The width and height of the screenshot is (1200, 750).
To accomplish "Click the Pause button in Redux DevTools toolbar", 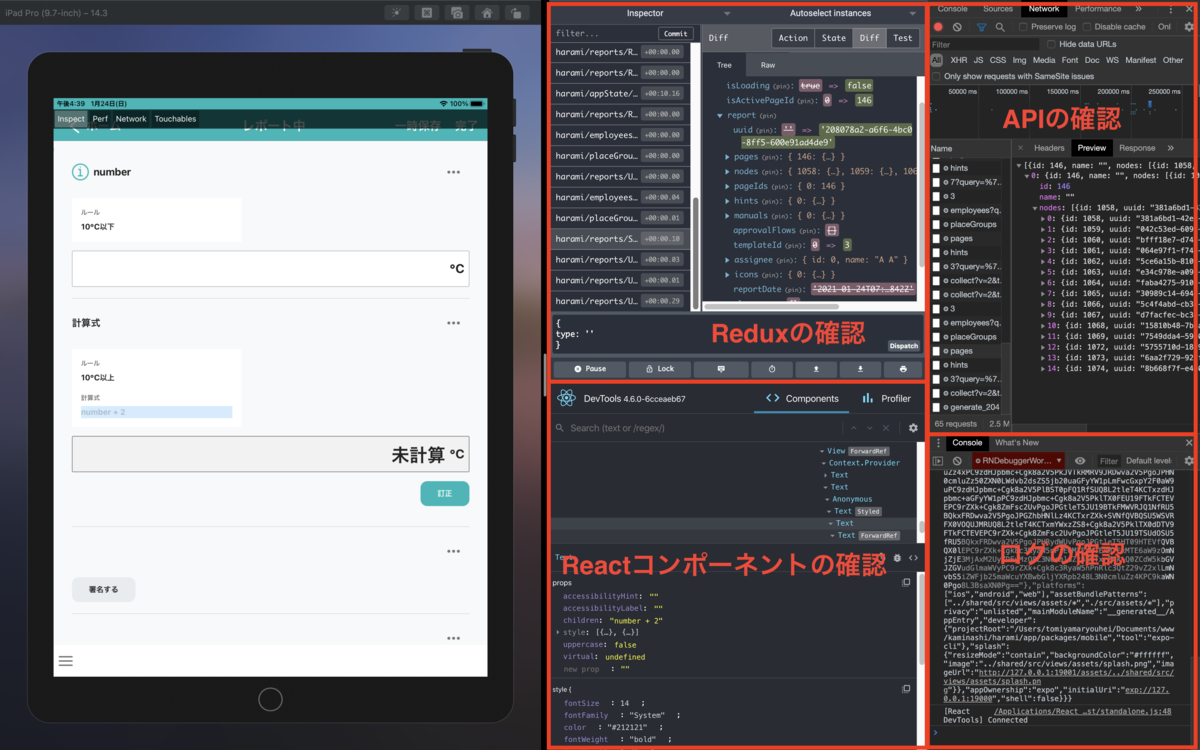I will [x=589, y=369].
